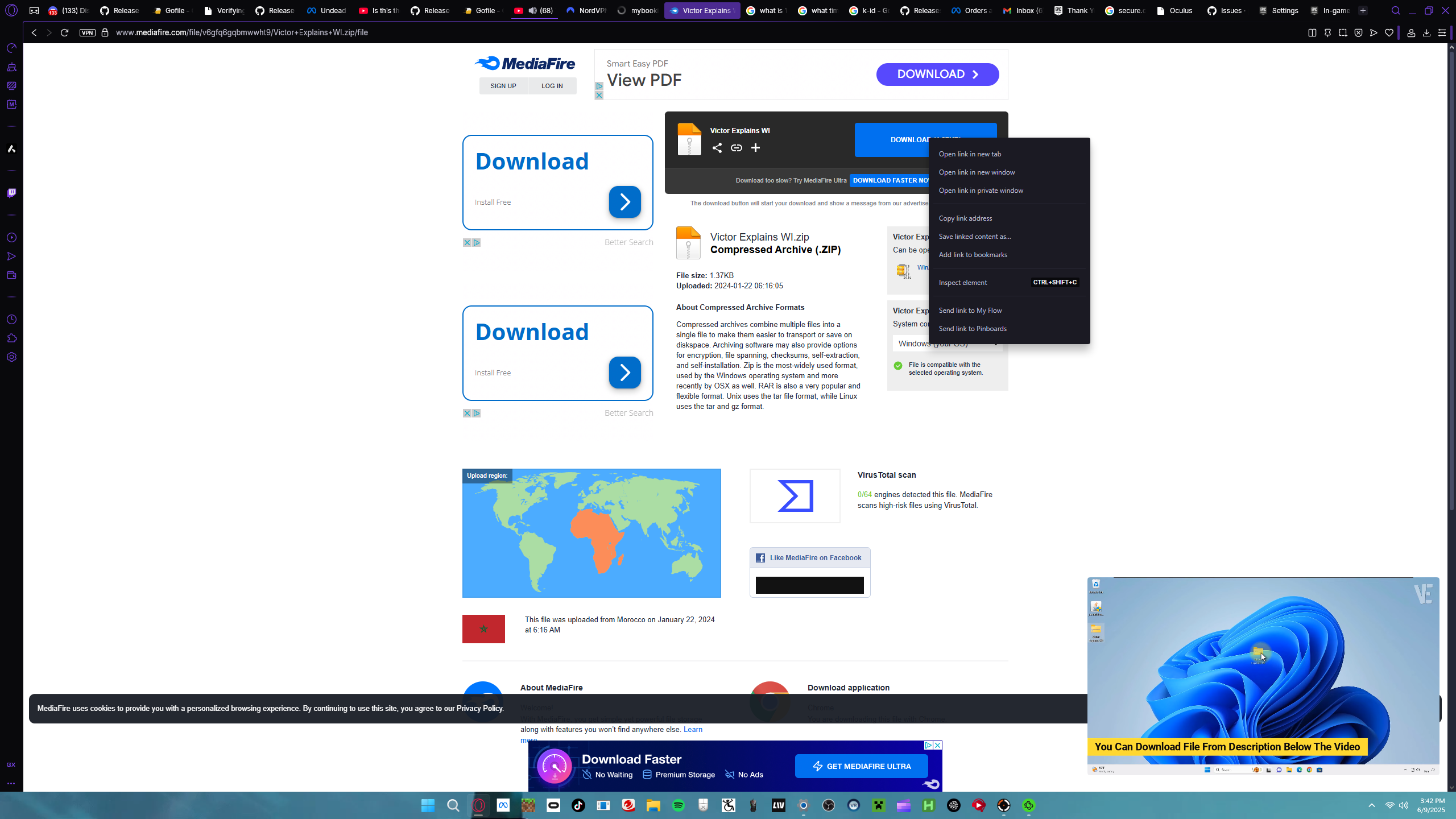Open the Opera easy setup menu icon

pyautogui.click(x=1442, y=33)
